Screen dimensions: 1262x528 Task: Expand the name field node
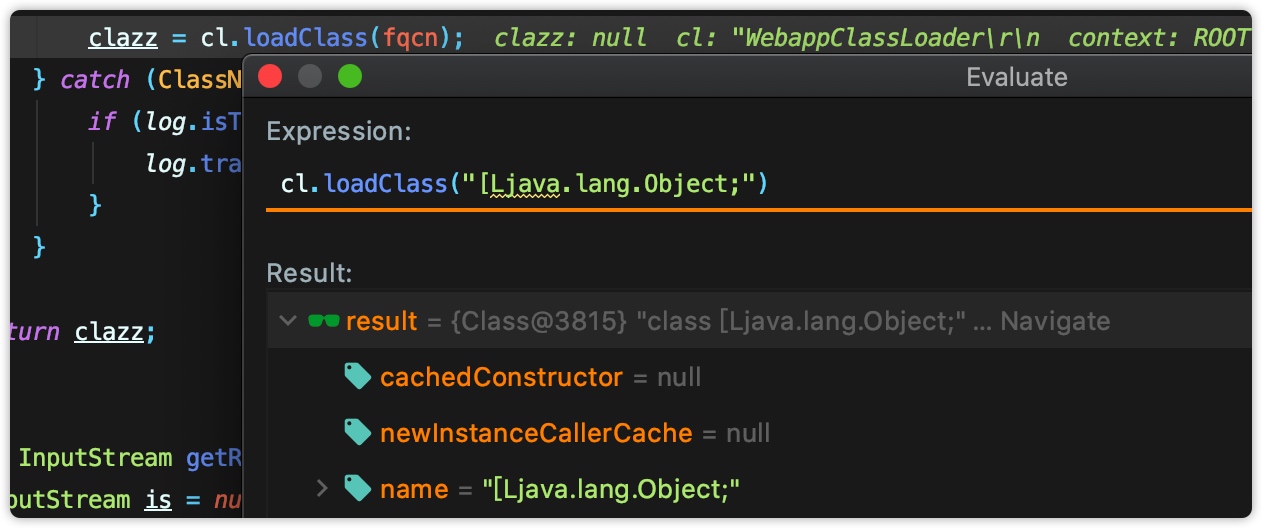coord(322,488)
